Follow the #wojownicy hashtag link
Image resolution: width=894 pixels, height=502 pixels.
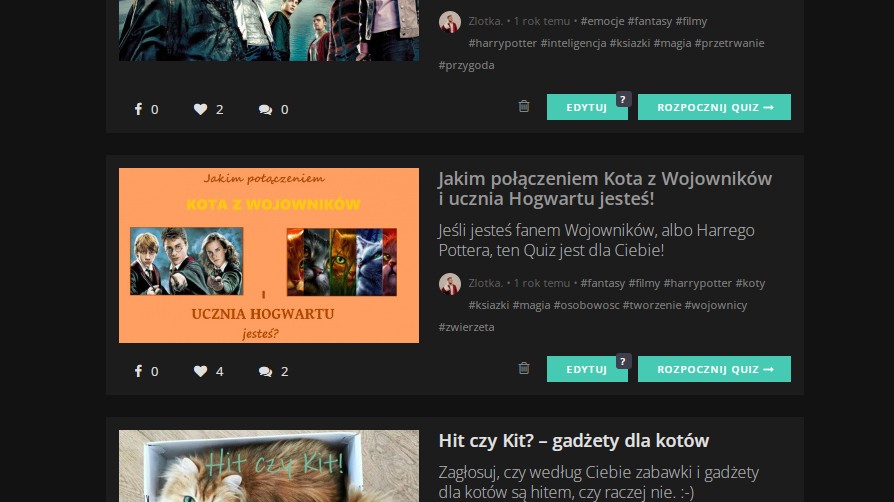pos(716,305)
